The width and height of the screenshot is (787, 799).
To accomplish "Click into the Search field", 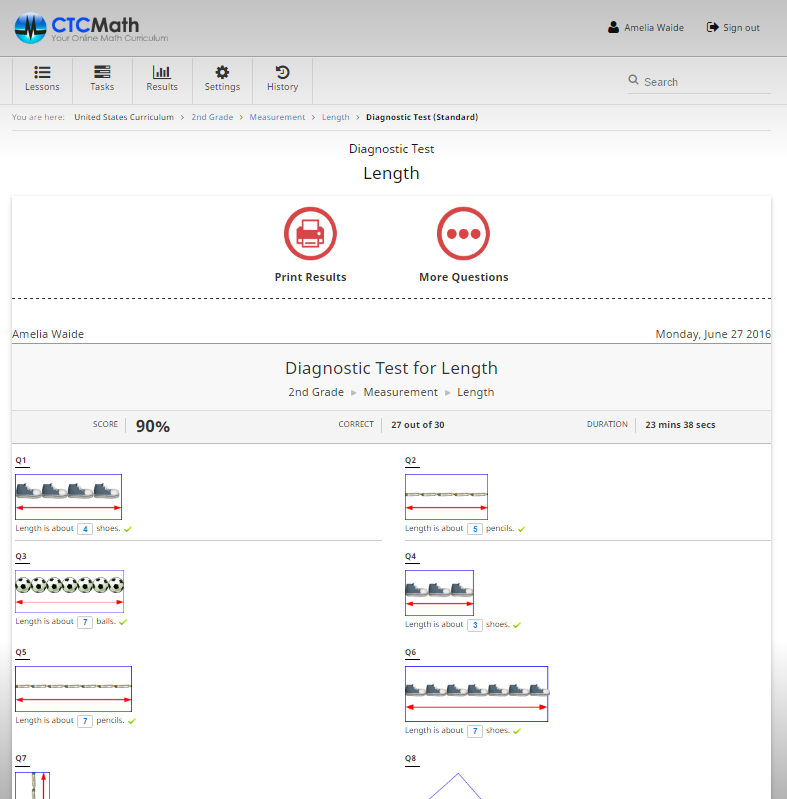I will (706, 82).
